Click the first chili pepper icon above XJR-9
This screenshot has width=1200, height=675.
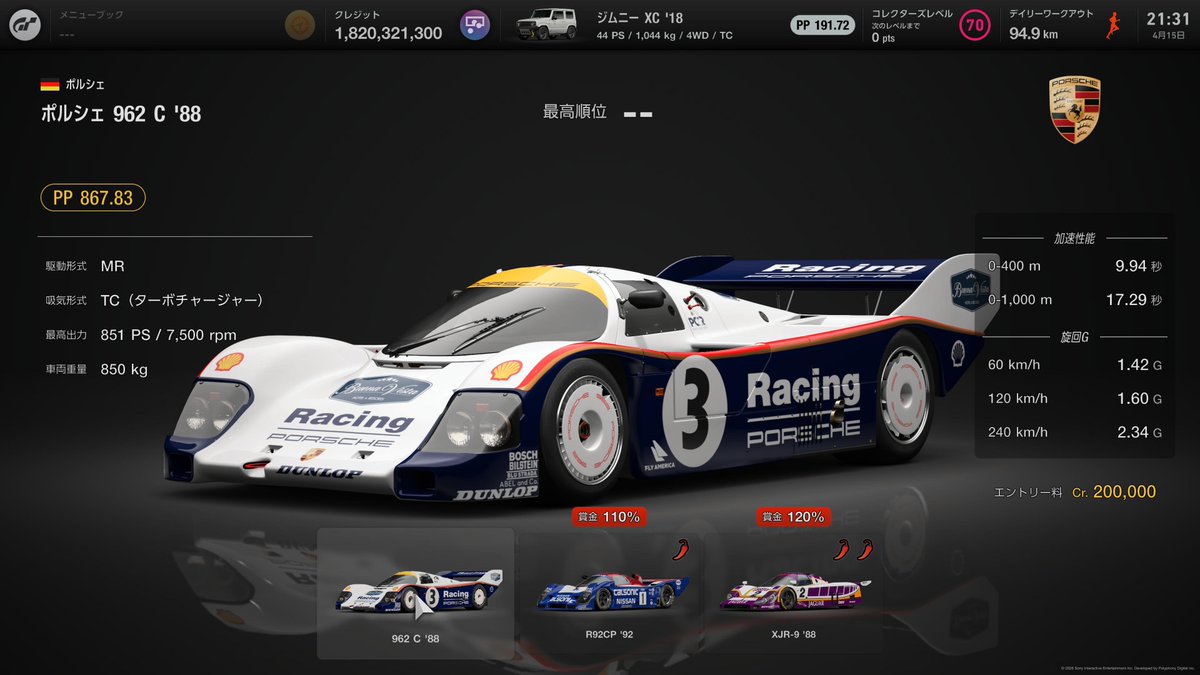pyautogui.click(x=842, y=549)
